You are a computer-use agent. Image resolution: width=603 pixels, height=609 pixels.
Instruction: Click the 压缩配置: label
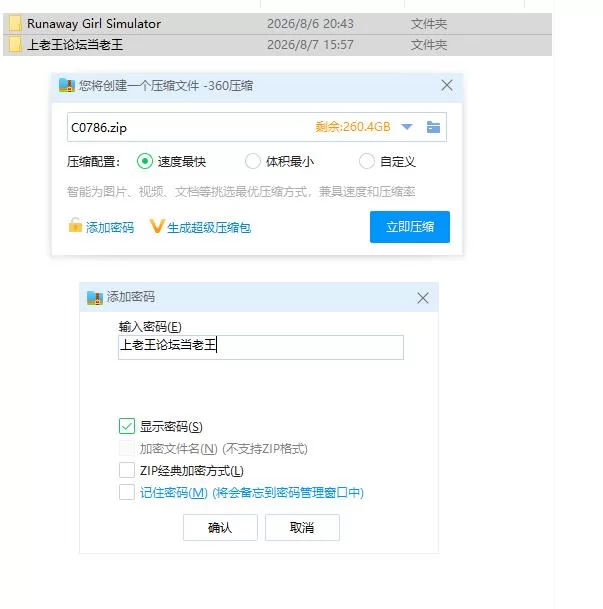pos(93,161)
